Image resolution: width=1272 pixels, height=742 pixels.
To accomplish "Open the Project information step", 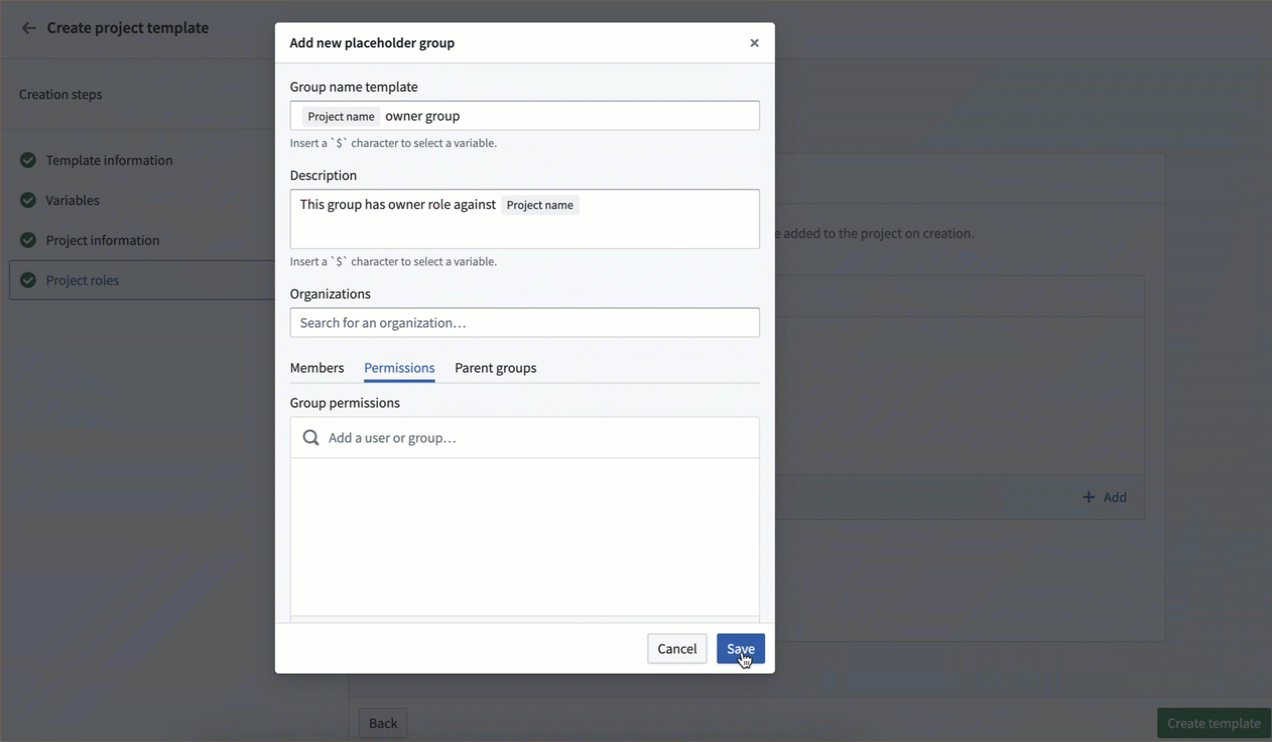I will (102, 240).
